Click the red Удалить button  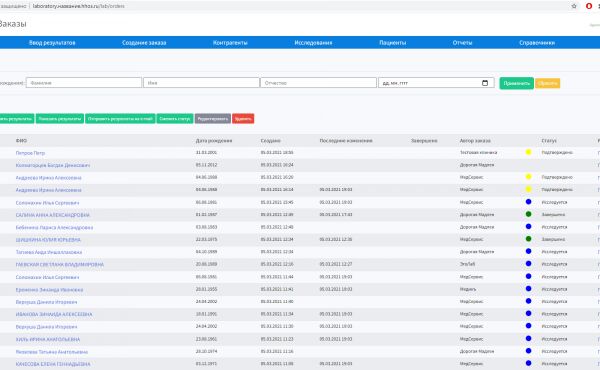243,119
